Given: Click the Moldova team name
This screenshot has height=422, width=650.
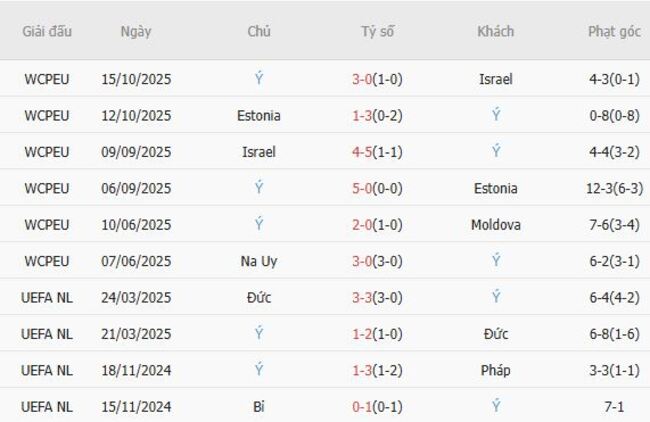Looking at the screenshot, I should pyautogui.click(x=495, y=225).
